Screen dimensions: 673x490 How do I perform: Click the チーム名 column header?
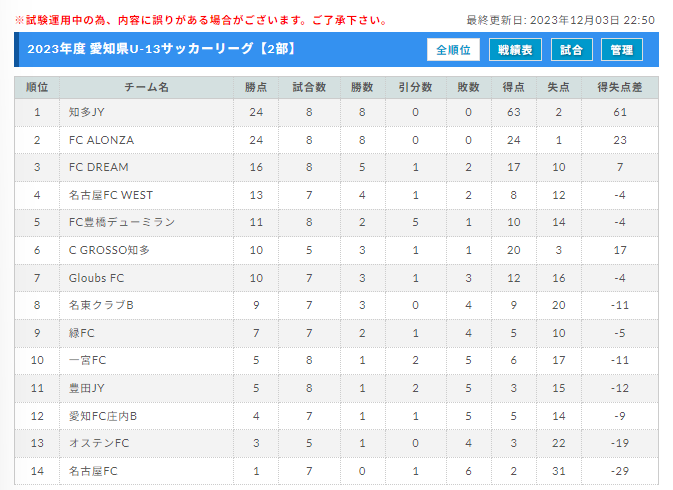tap(146, 88)
